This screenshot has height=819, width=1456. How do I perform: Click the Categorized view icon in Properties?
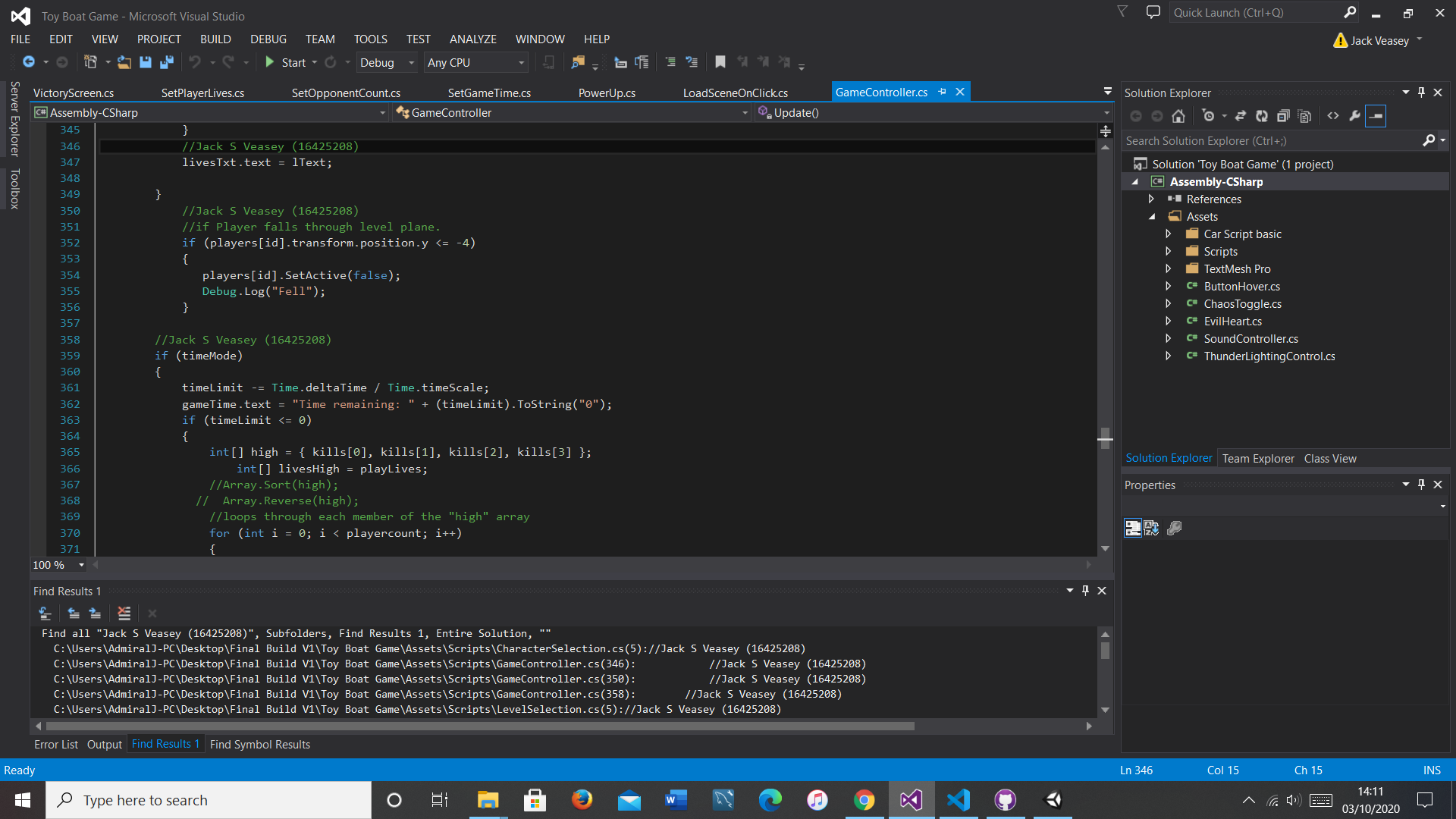tap(1133, 529)
